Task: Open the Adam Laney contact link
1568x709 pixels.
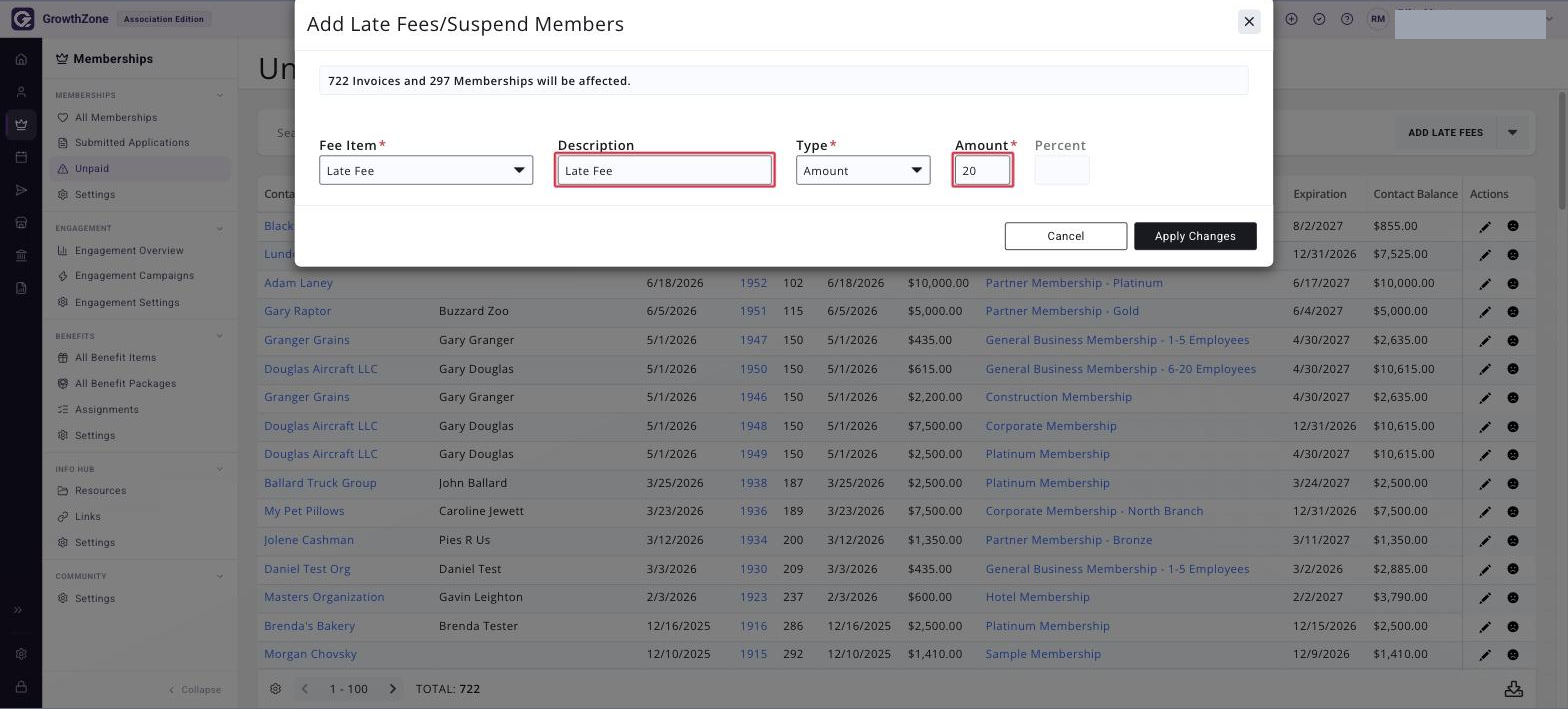Action: click(298, 283)
